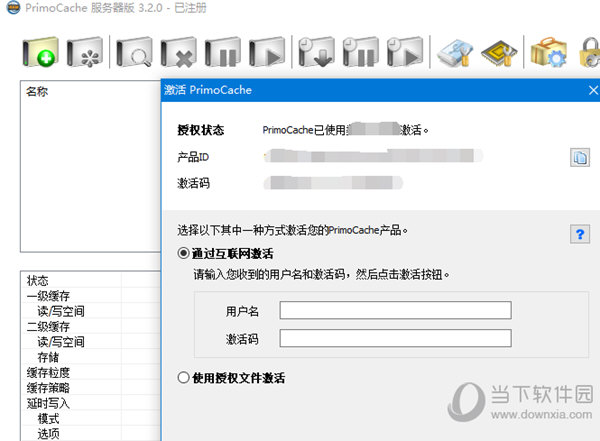Select the 缓存粒度 row
Viewport: 600px width, 441px height.
(x=91, y=372)
